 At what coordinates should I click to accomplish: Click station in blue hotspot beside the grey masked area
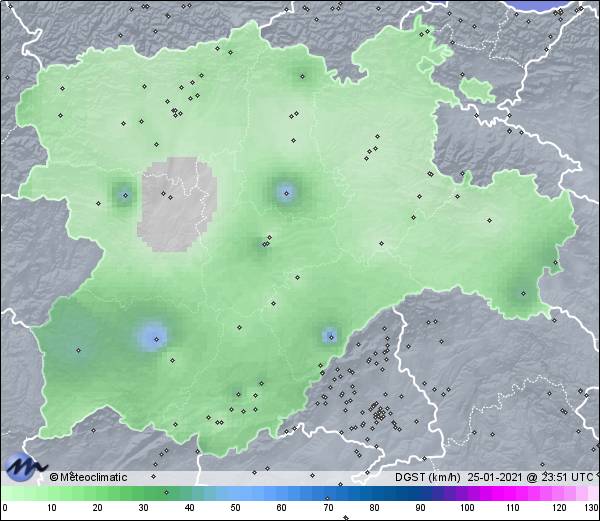[125, 195]
